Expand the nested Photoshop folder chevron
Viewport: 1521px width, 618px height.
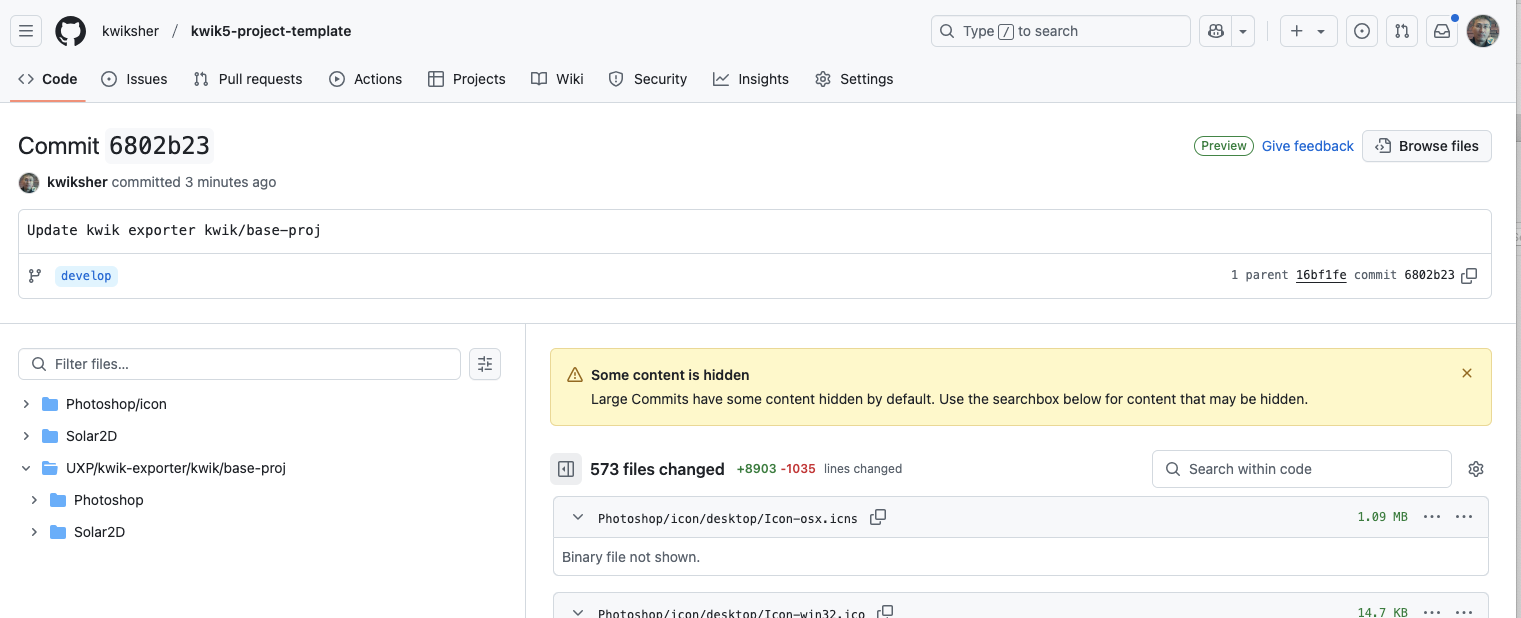(x=34, y=500)
